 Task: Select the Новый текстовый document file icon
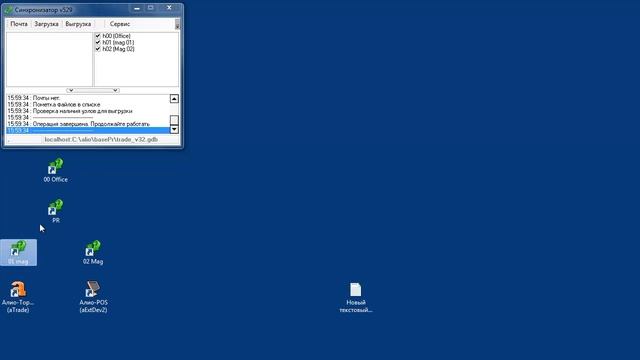tap(356, 298)
